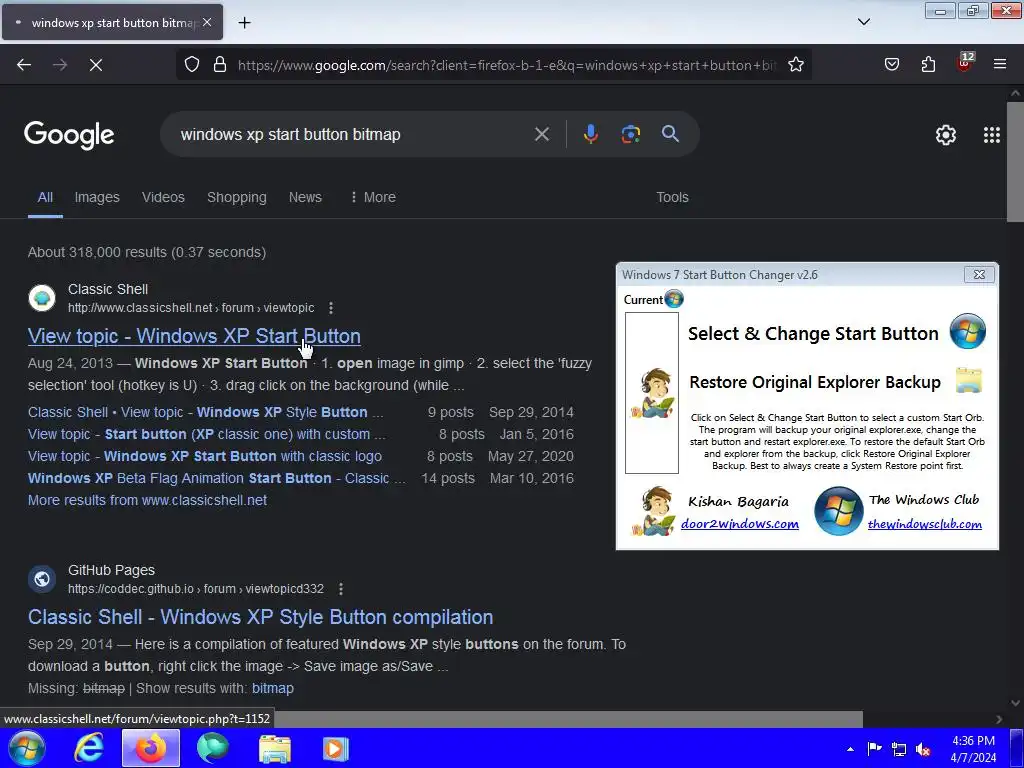Viewport: 1024px width, 768px height.
Task: Open a new tab with the plus button
Action: (x=244, y=23)
